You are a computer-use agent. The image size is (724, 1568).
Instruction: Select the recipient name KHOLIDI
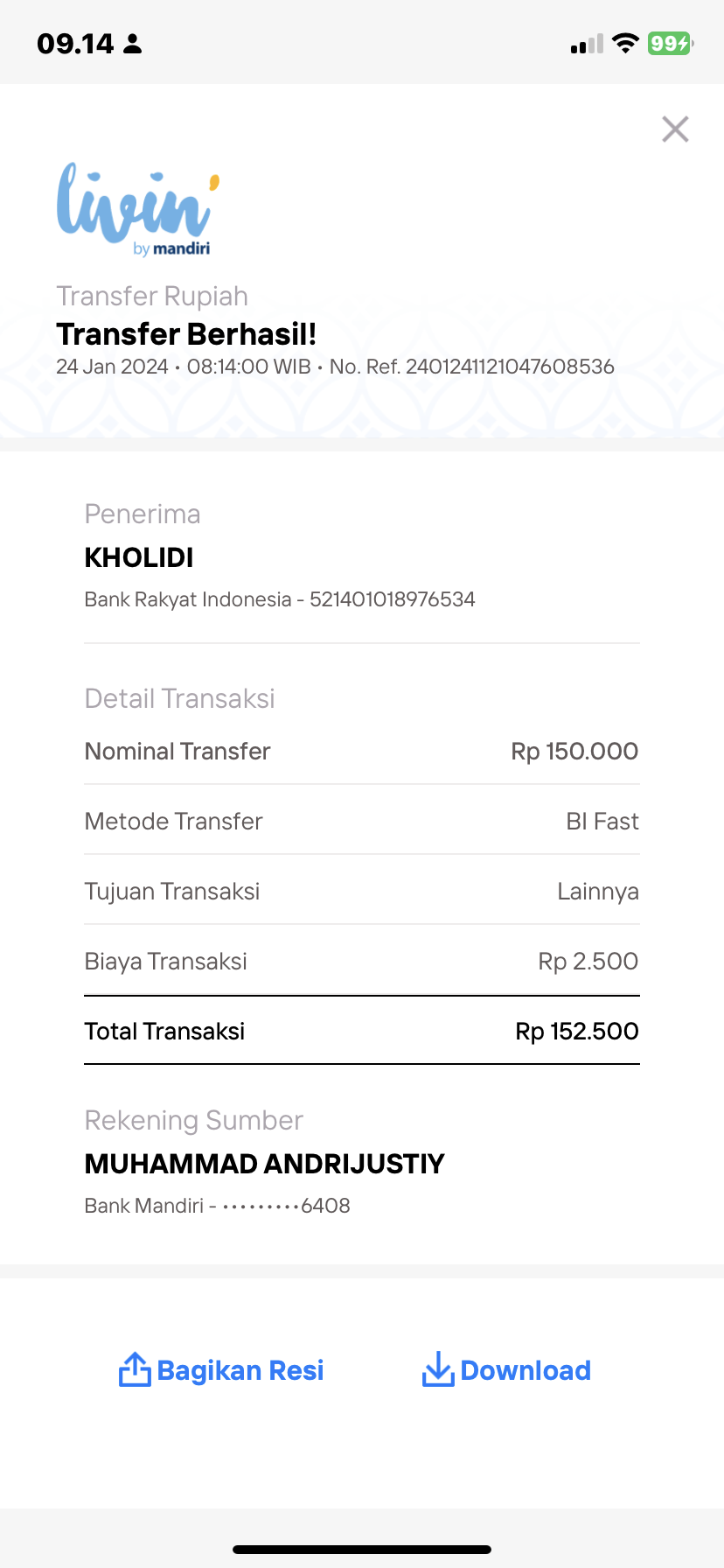point(139,557)
